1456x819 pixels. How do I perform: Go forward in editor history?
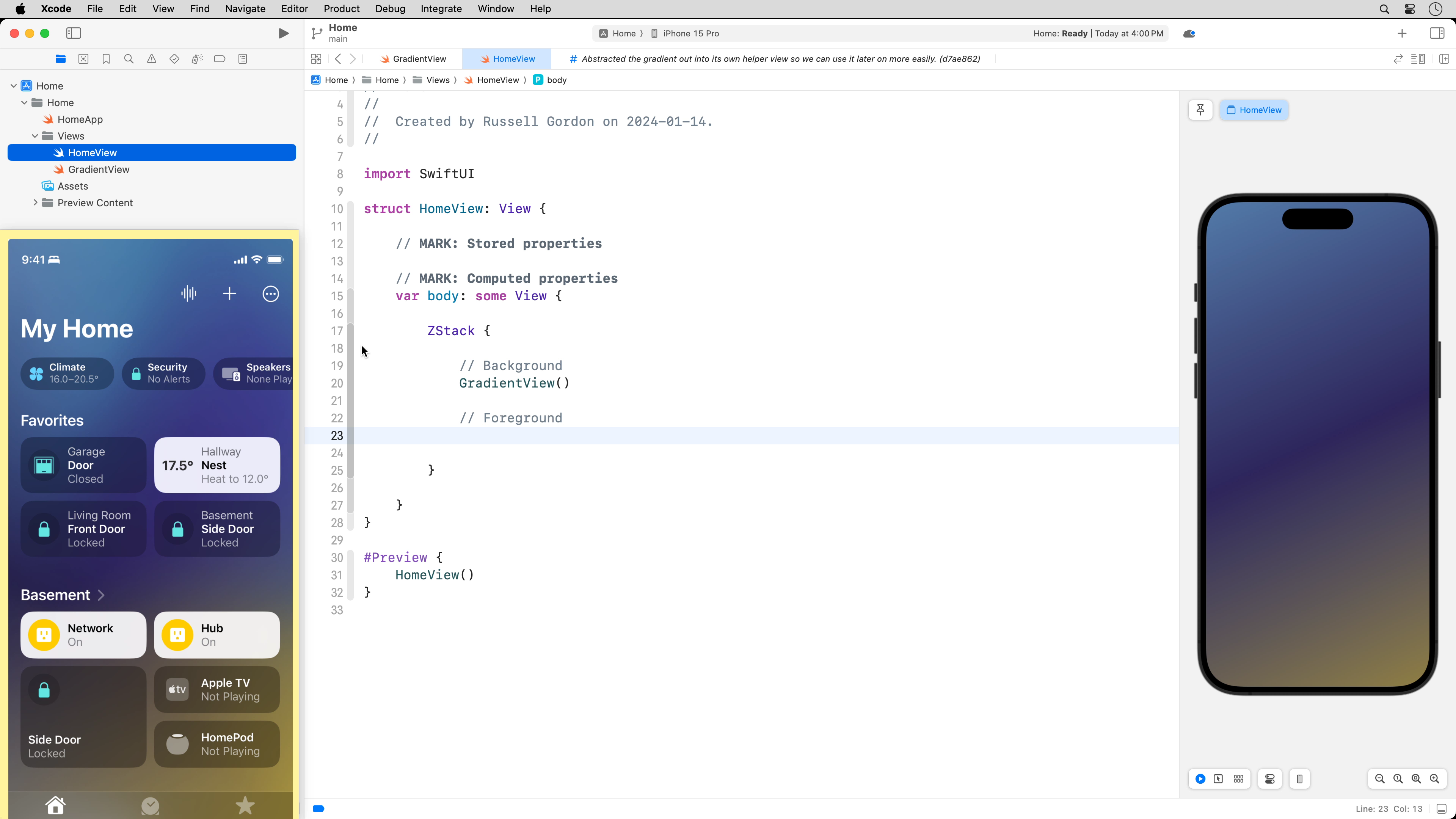point(353,59)
